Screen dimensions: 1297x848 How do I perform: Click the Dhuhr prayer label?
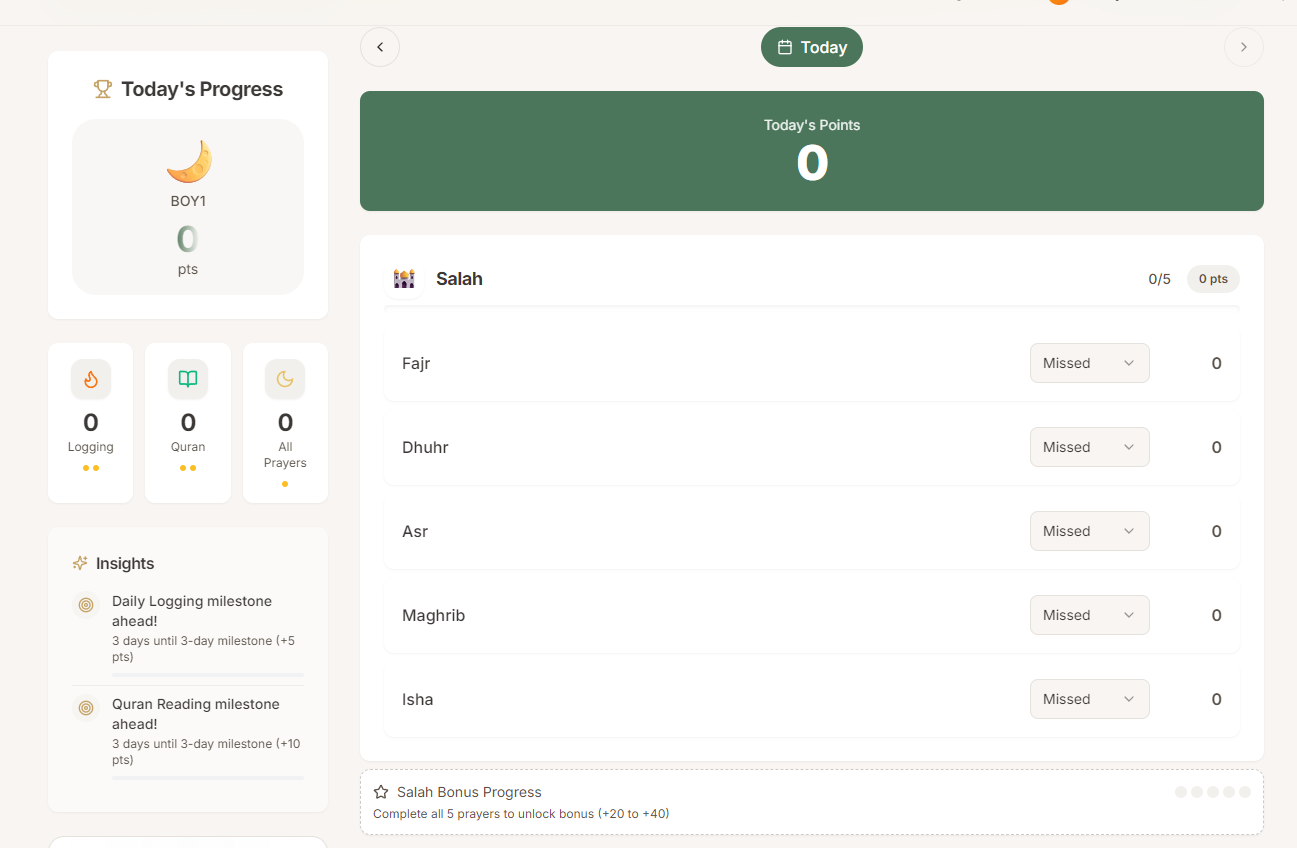coord(425,447)
